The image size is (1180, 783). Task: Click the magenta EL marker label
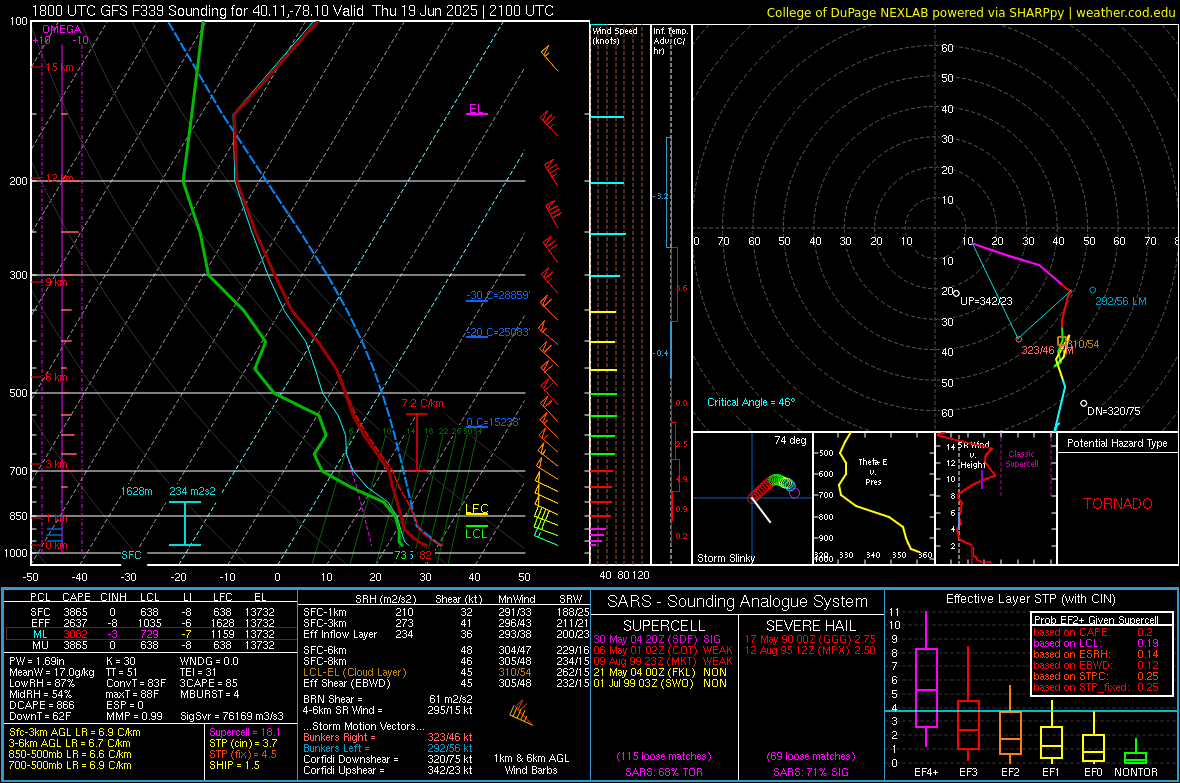pyautogui.click(x=476, y=108)
